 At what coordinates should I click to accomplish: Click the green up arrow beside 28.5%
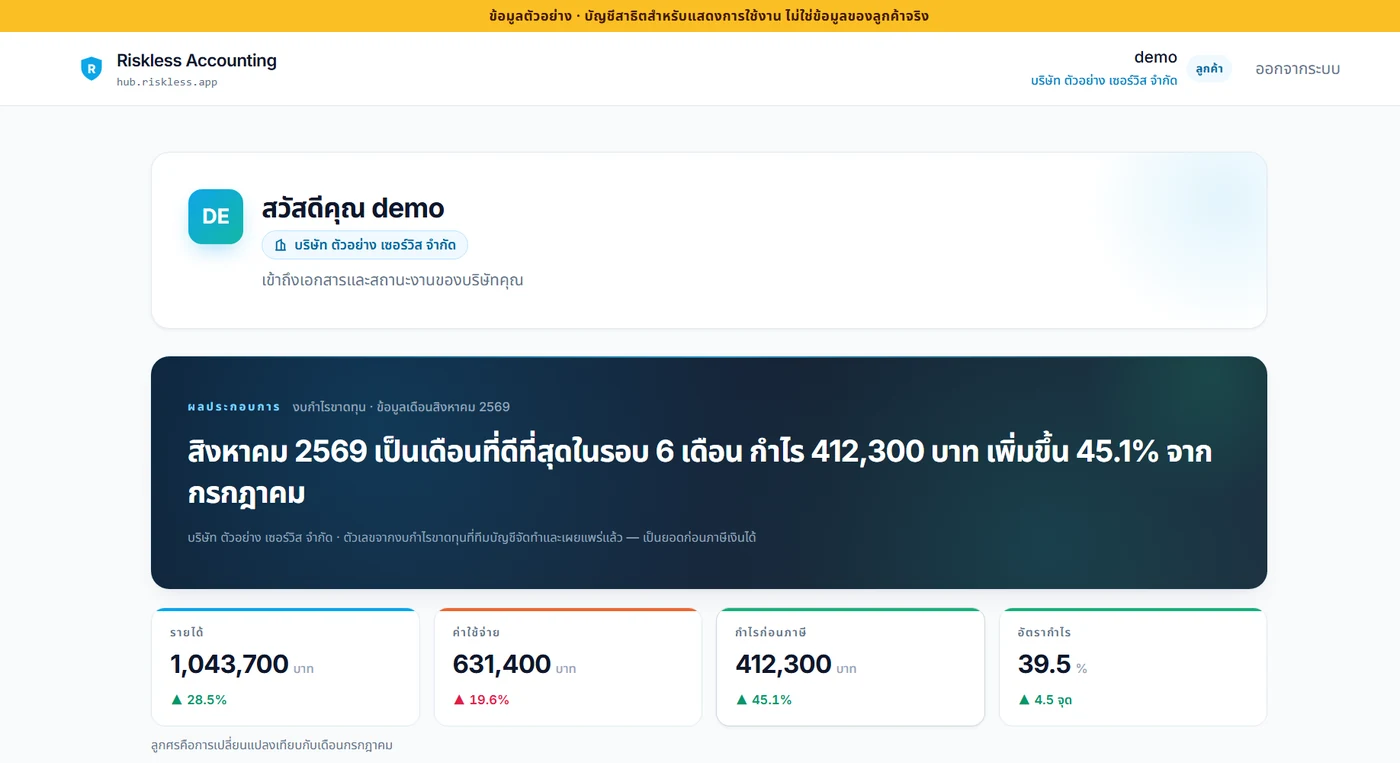(176, 700)
